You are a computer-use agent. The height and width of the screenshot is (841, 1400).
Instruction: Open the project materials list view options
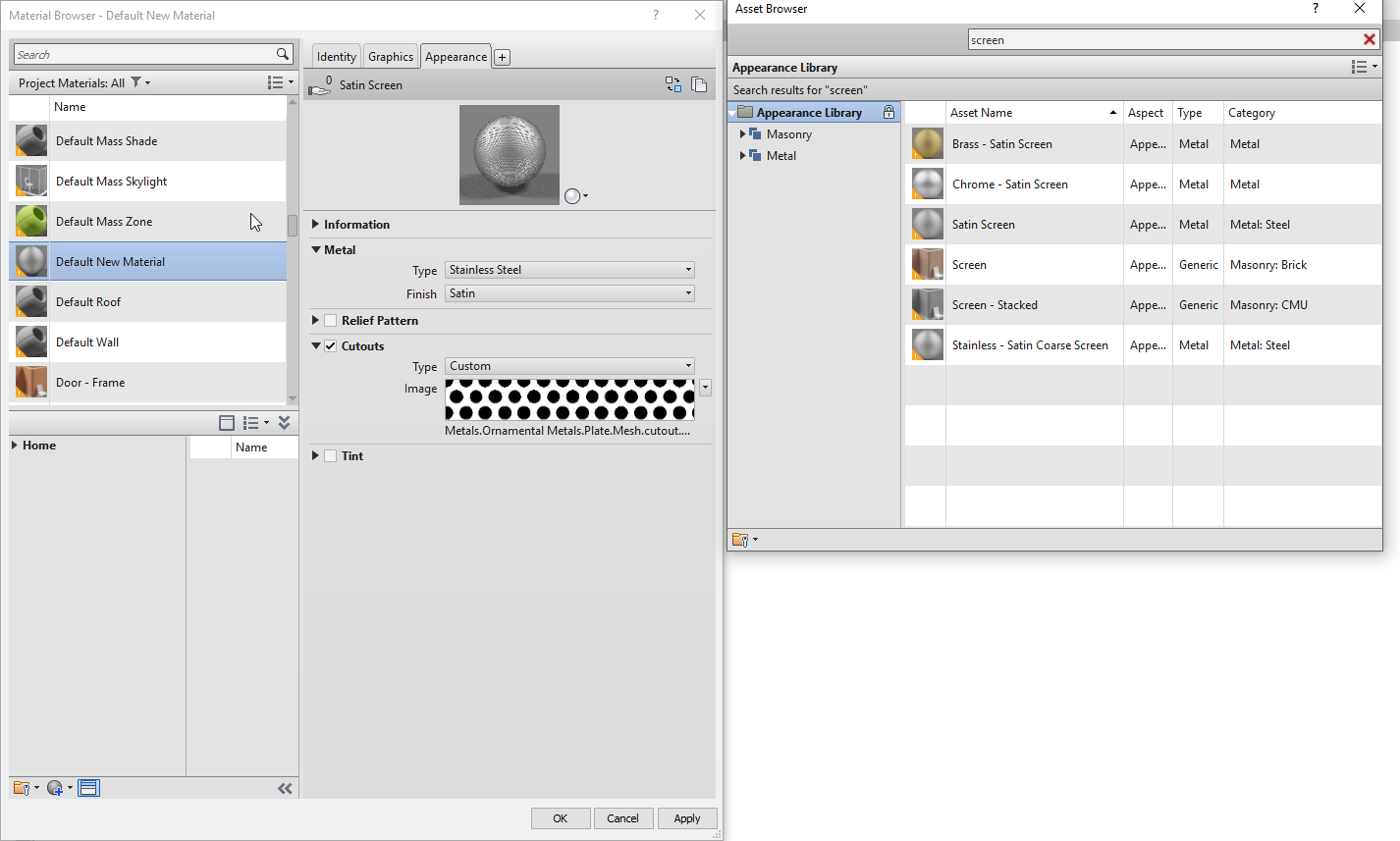(x=281, y=82)
